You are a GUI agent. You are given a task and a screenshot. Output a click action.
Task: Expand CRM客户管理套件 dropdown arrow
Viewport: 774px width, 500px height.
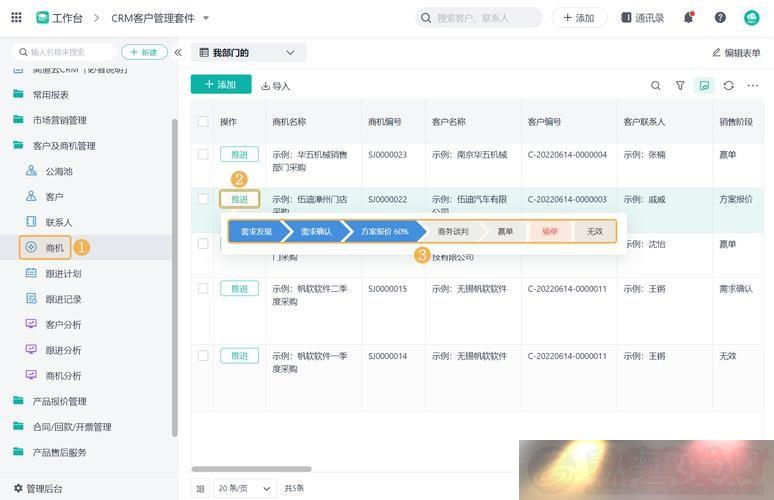pos(206,18)
